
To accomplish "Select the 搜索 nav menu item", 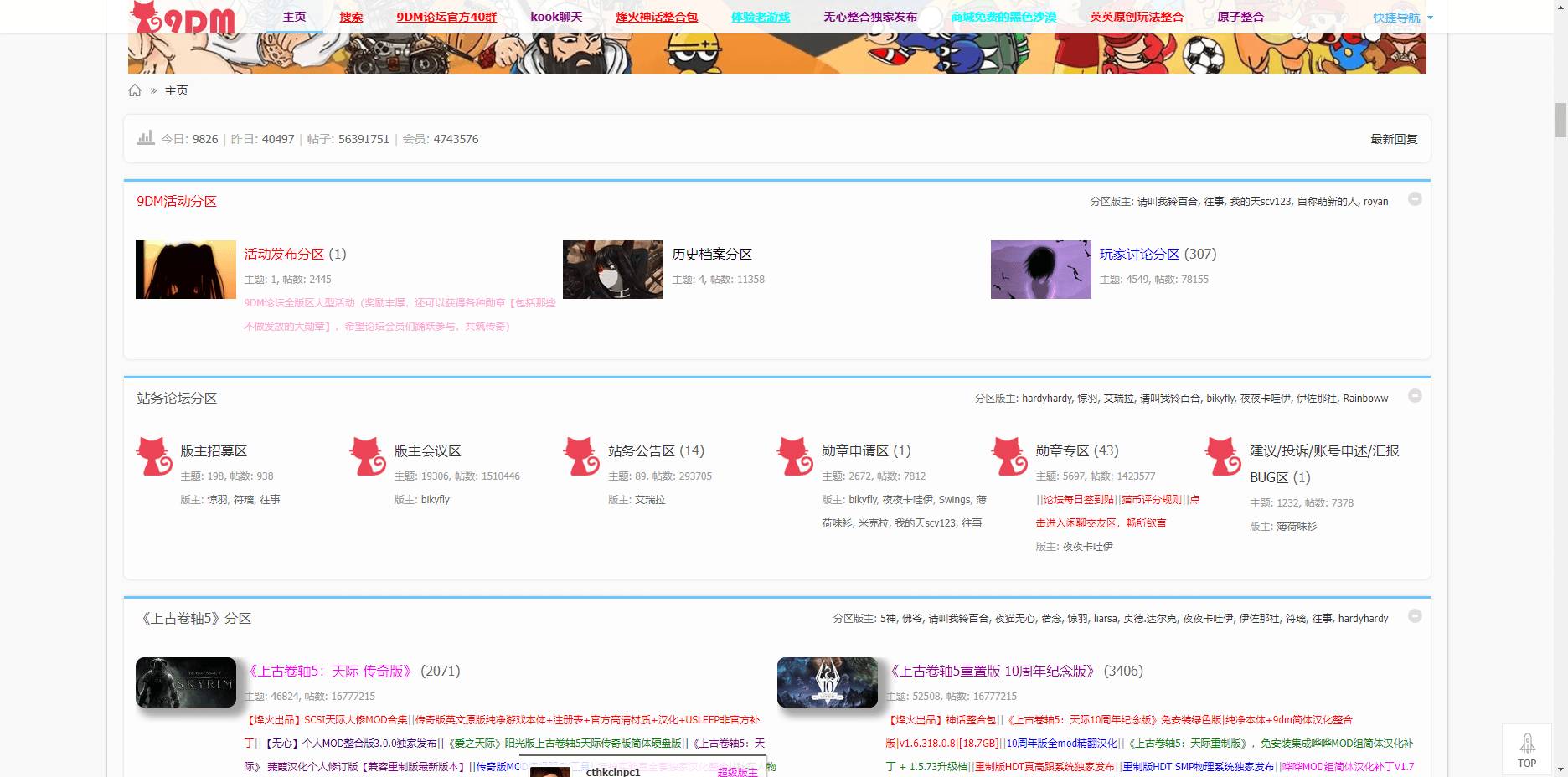I will 351,17.
